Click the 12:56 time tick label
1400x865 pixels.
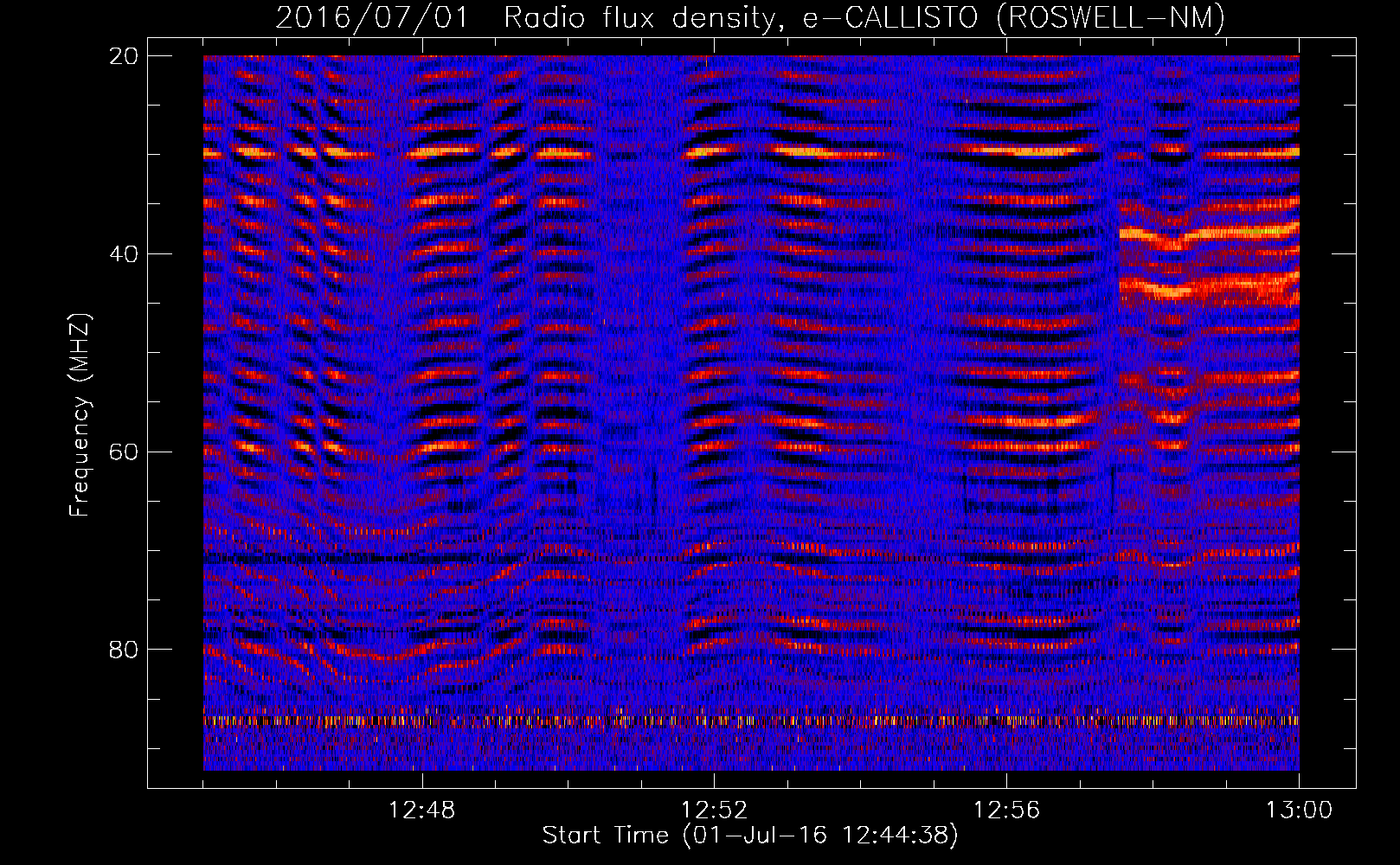pos(1007,811)
